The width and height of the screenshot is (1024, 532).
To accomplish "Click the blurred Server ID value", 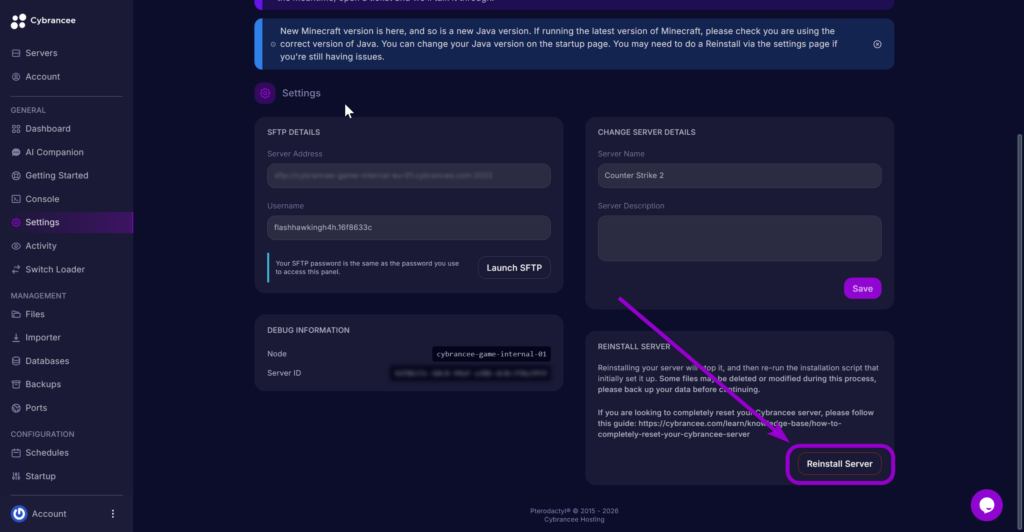I will pyautogui.click(x=470, y=373).
